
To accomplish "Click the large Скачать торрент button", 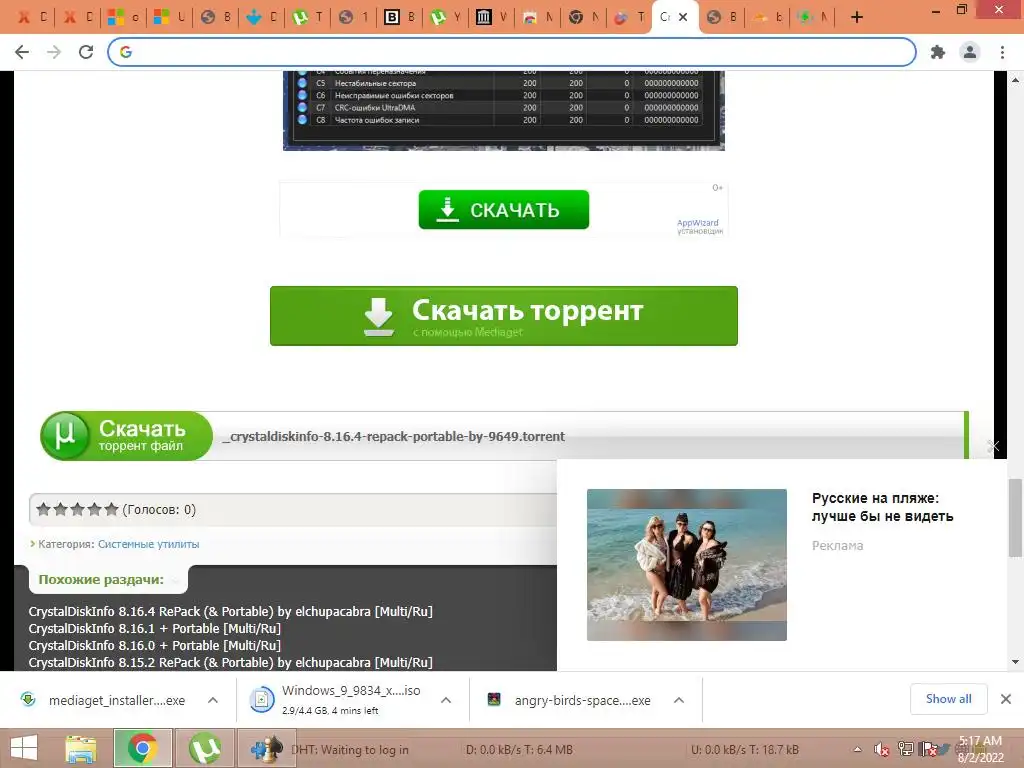I will tap(504, 316).
